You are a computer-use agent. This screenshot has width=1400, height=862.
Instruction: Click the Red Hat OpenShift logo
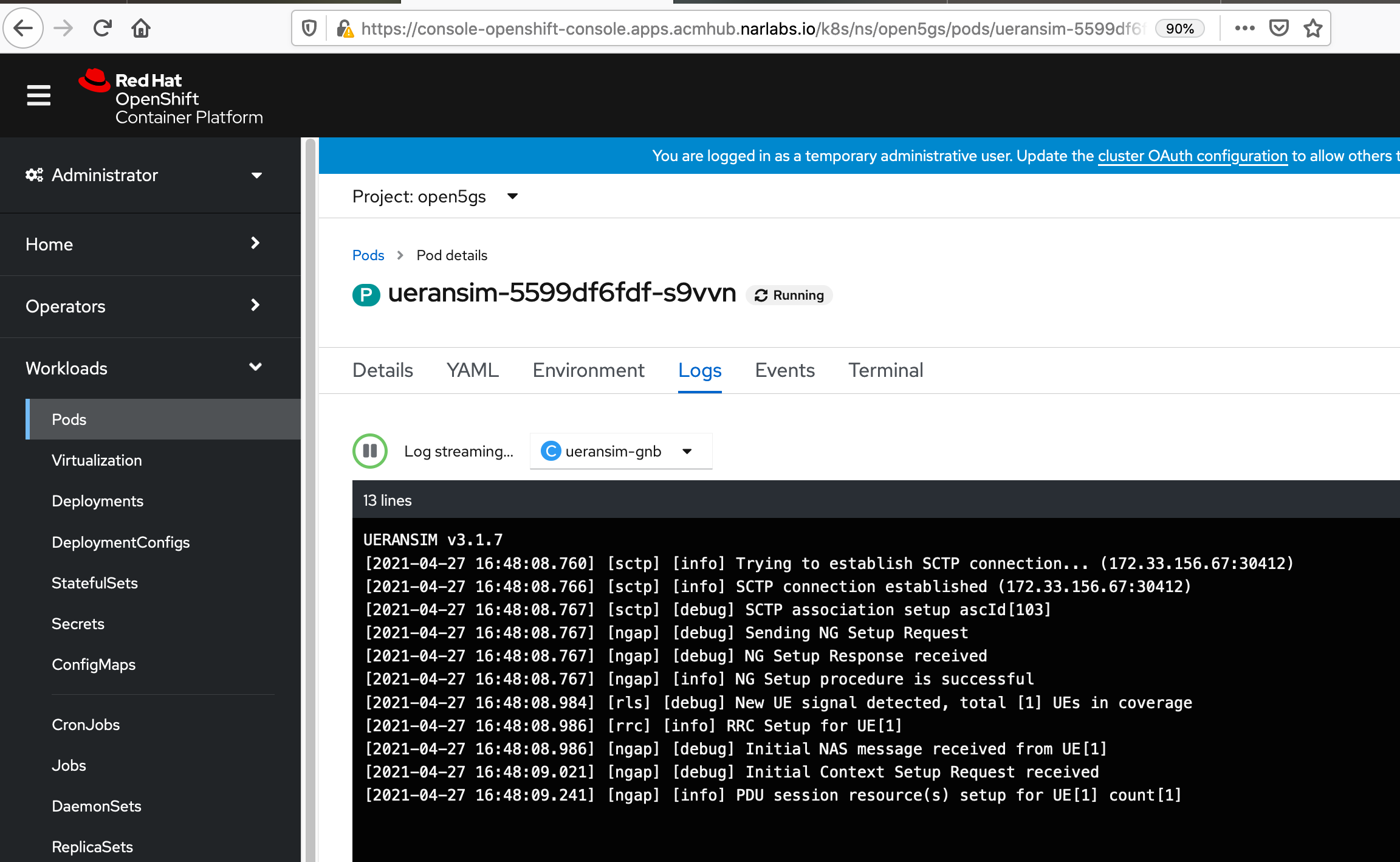171,97
